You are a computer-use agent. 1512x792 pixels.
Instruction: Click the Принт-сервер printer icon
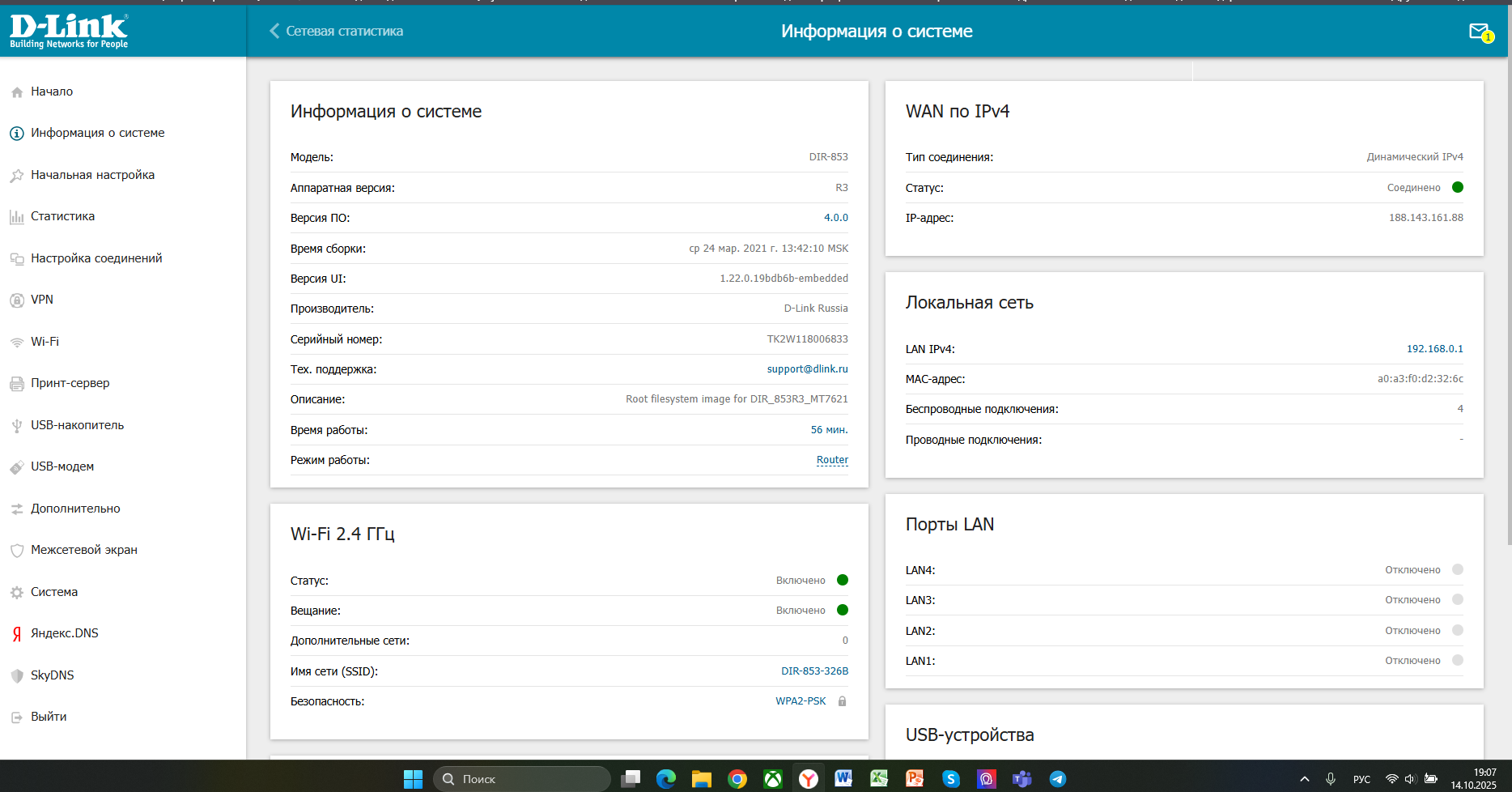pos(17,384)
